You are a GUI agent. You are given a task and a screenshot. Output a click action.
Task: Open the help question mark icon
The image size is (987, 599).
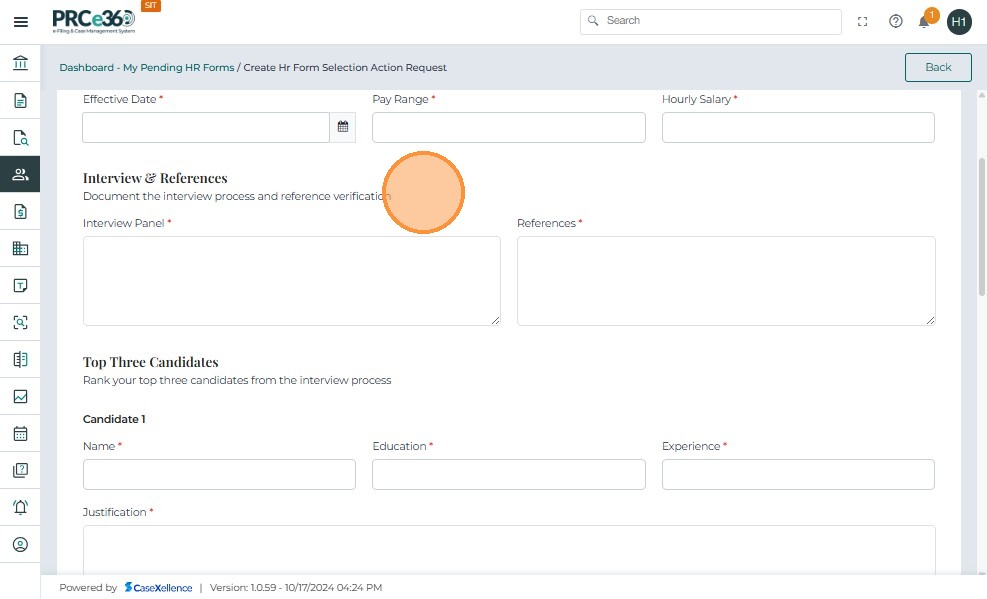click(896, 21)
